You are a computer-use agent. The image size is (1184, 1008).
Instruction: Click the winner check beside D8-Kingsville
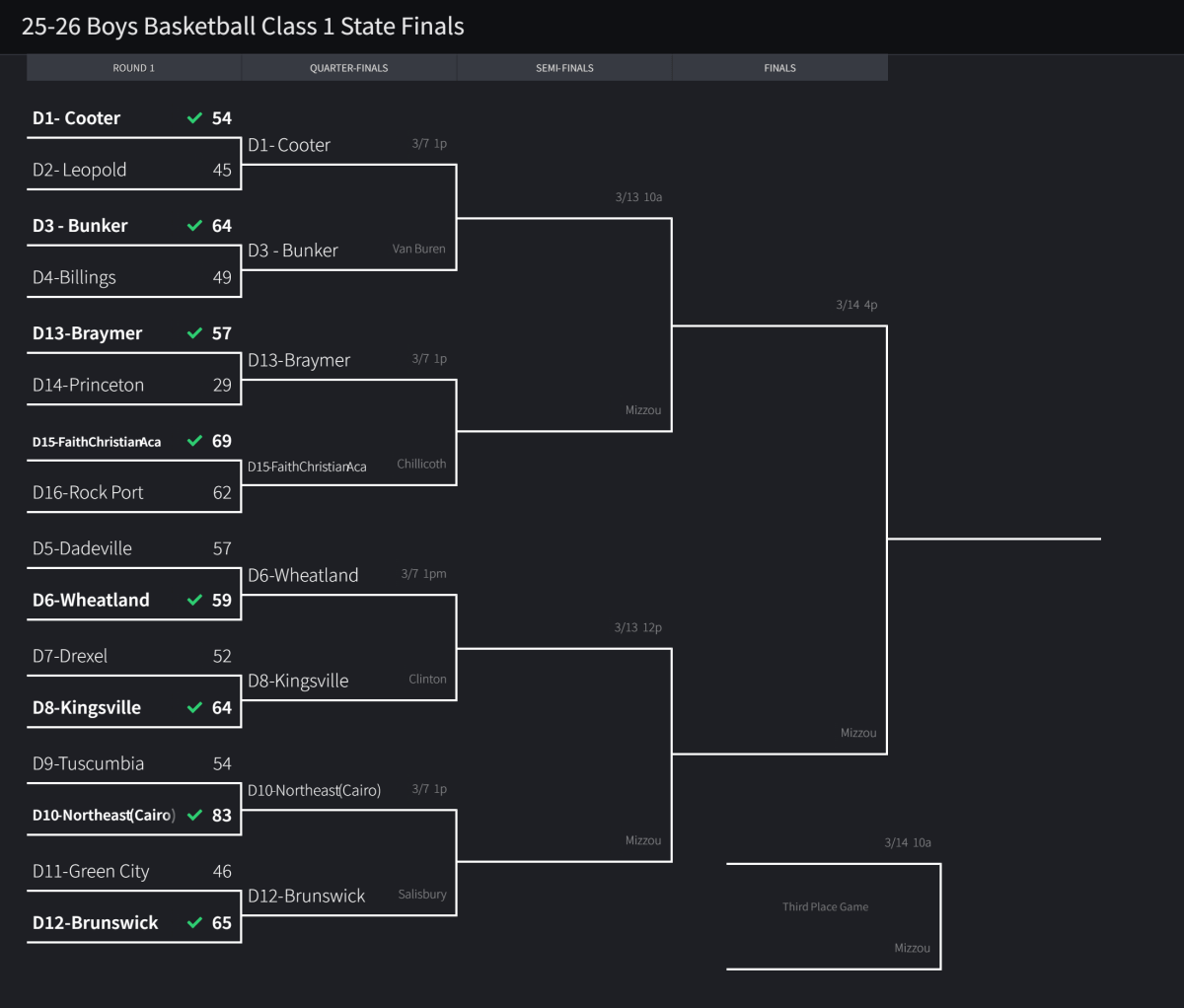(194, 707)
